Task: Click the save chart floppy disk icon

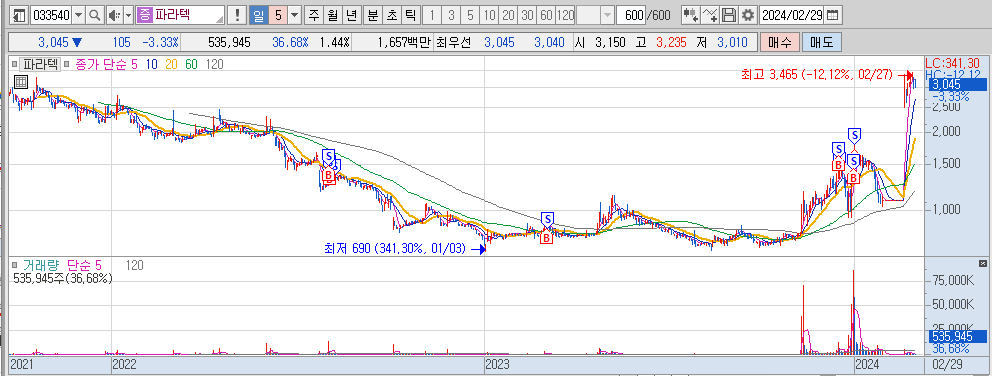Action: point(729,15)
